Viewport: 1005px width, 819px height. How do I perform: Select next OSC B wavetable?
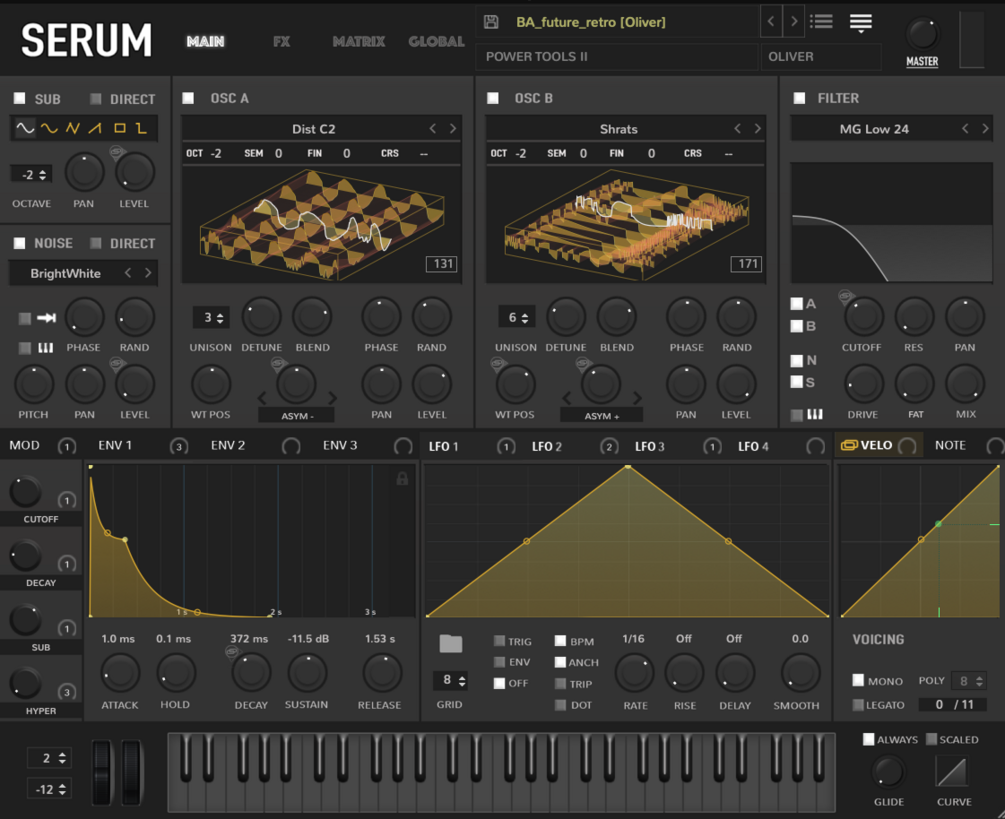[757, 129]
